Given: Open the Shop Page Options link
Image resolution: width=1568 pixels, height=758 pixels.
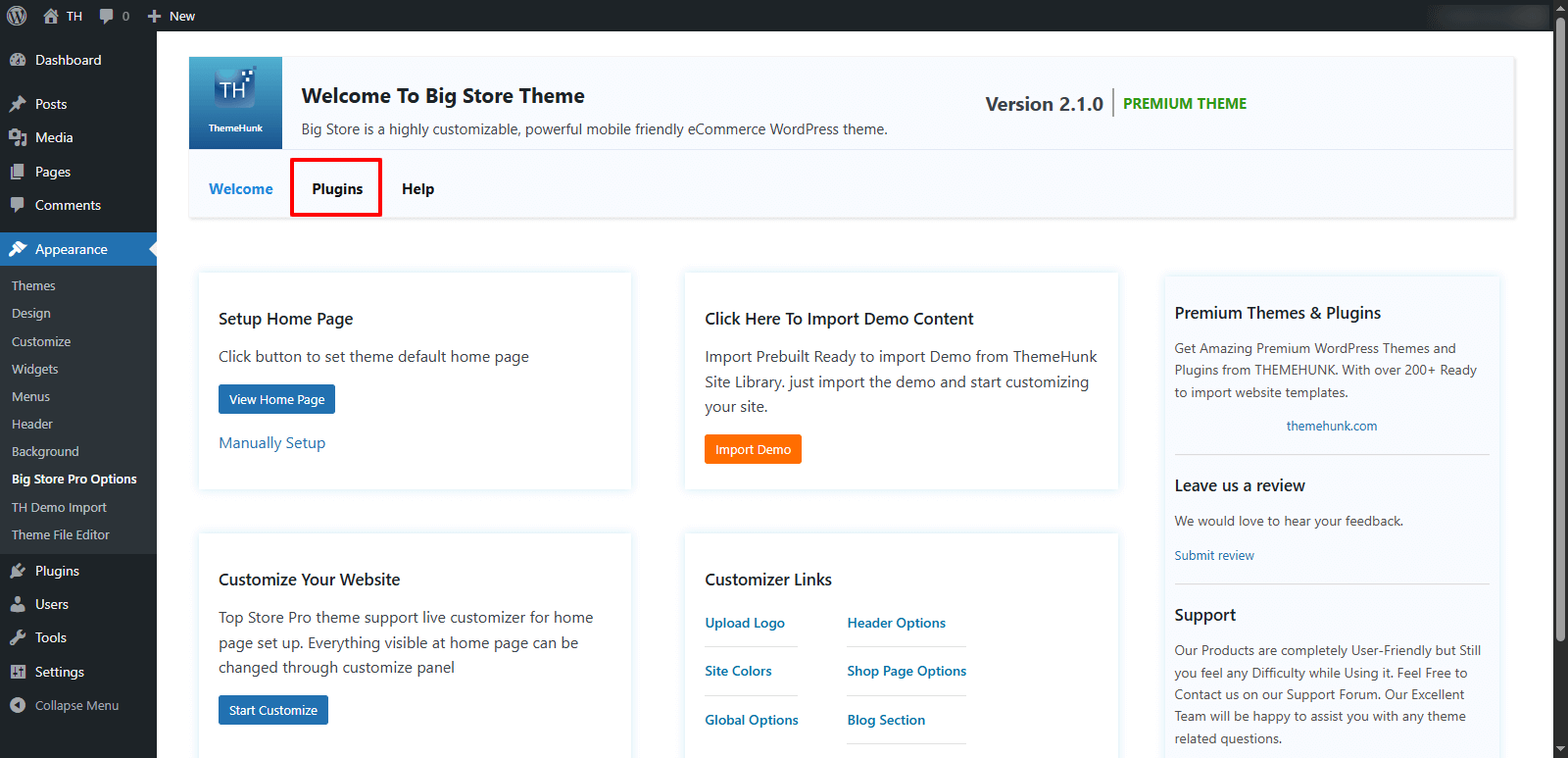Looking at the screenshot, I should pos(906,671).
